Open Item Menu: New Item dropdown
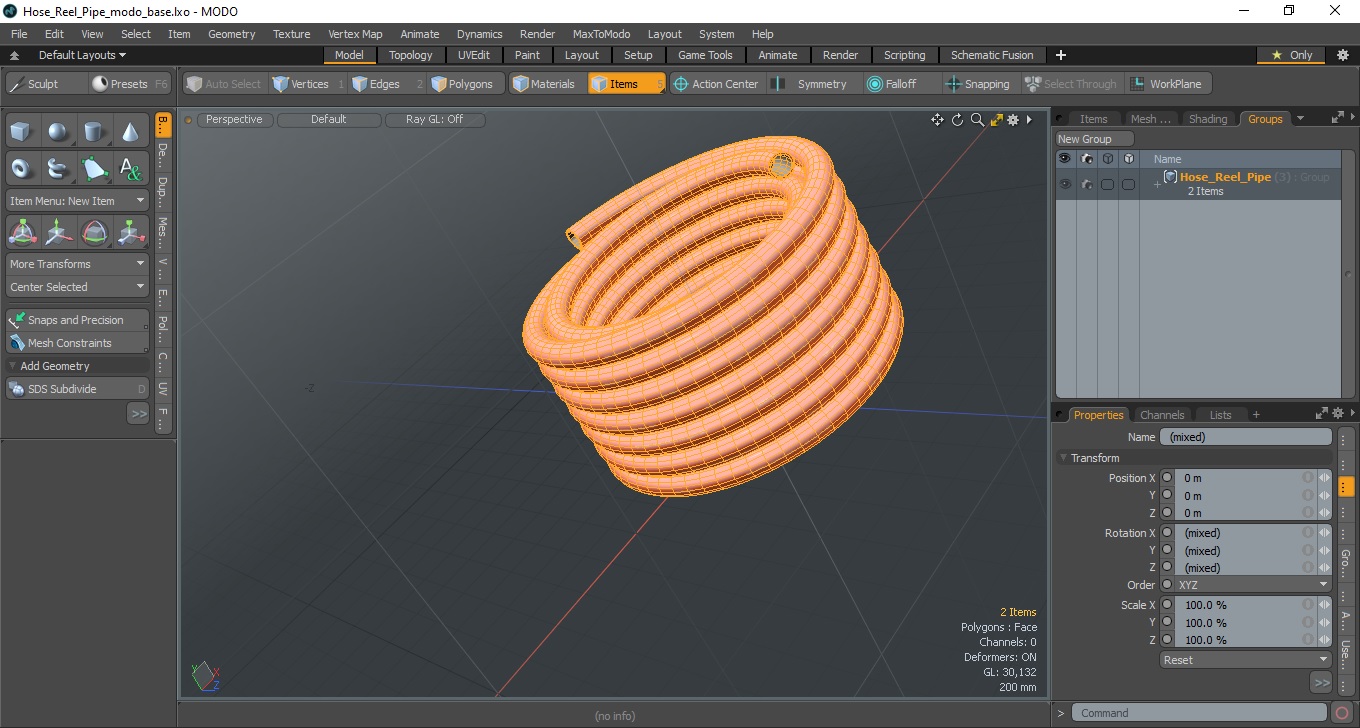This screenshot has height=728, width=1360. 78,201
